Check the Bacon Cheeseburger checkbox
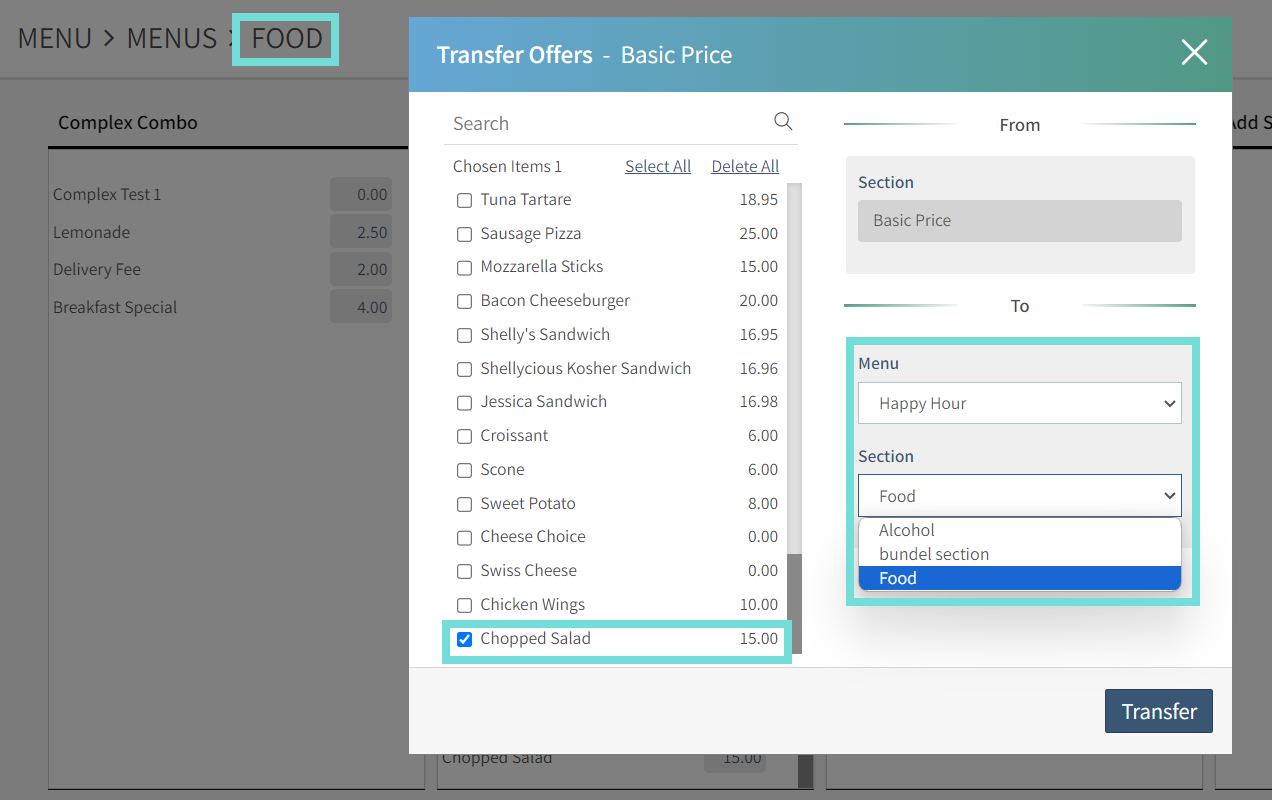Viewport: 1272px width, 800px height. coord(464,301)
